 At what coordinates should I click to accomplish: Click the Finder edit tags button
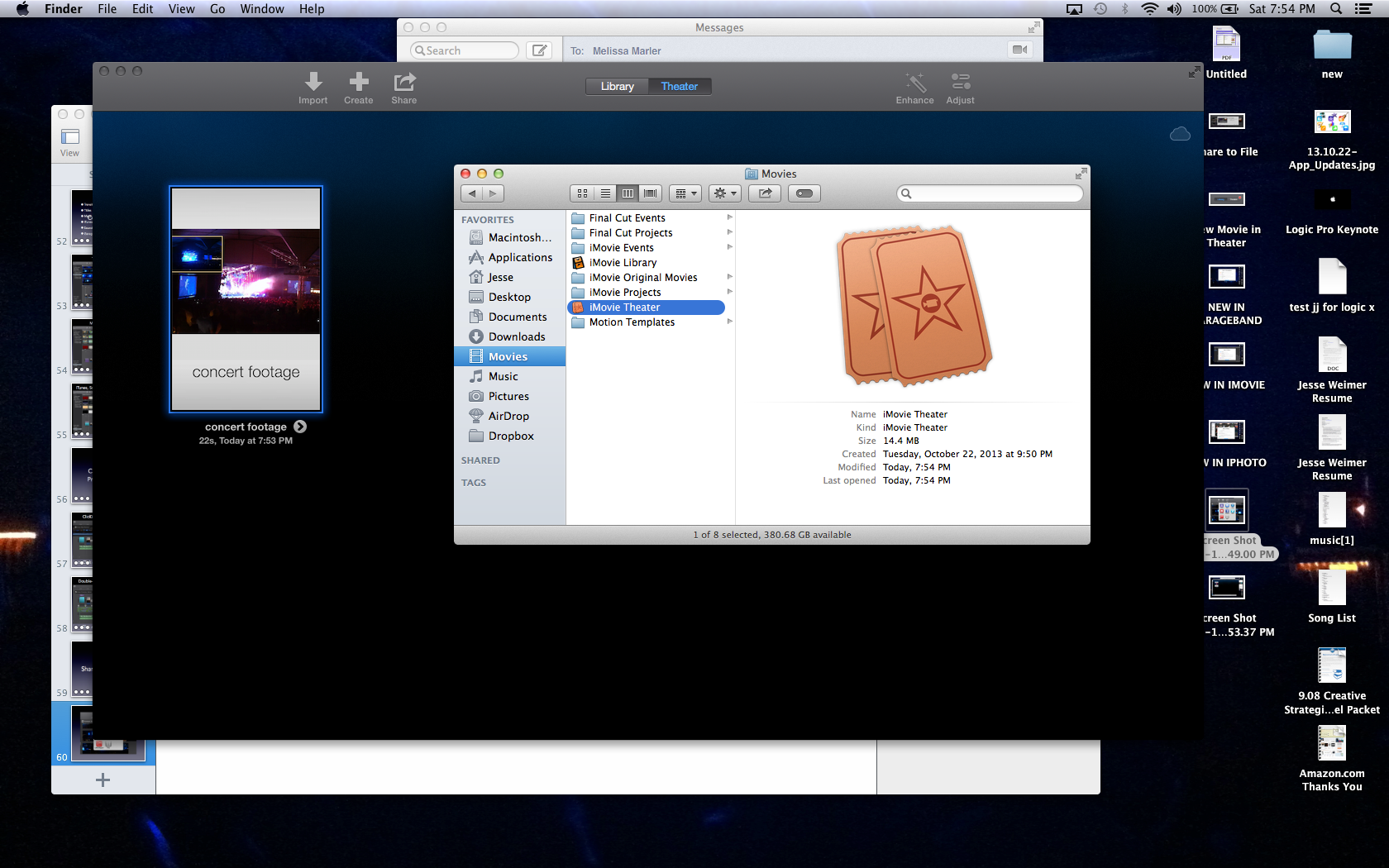[804, 193]
